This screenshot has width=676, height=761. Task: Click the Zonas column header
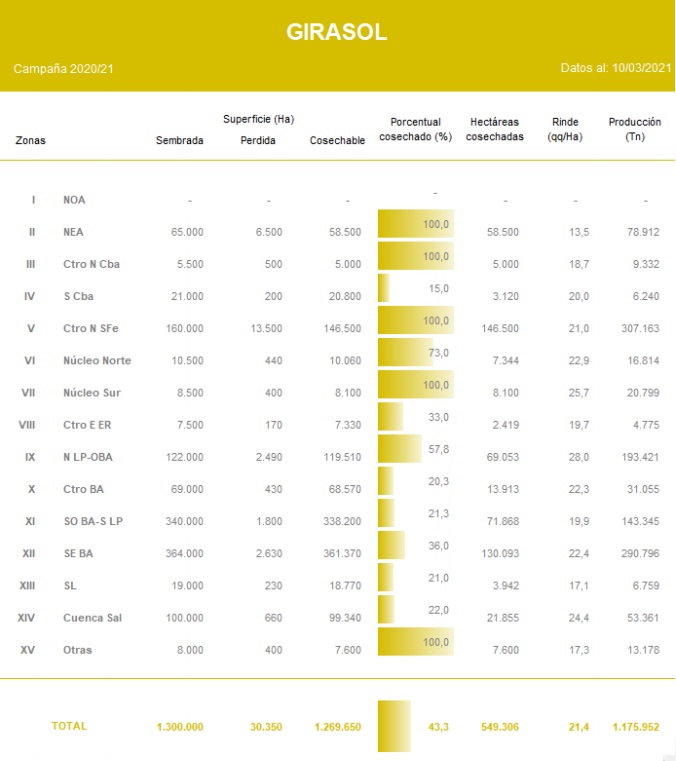[30, 141]
